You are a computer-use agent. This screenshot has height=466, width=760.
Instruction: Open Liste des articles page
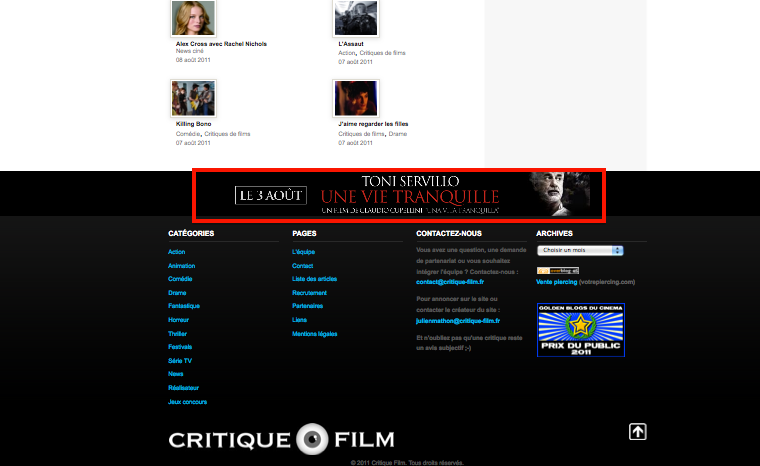pos(314,279)
